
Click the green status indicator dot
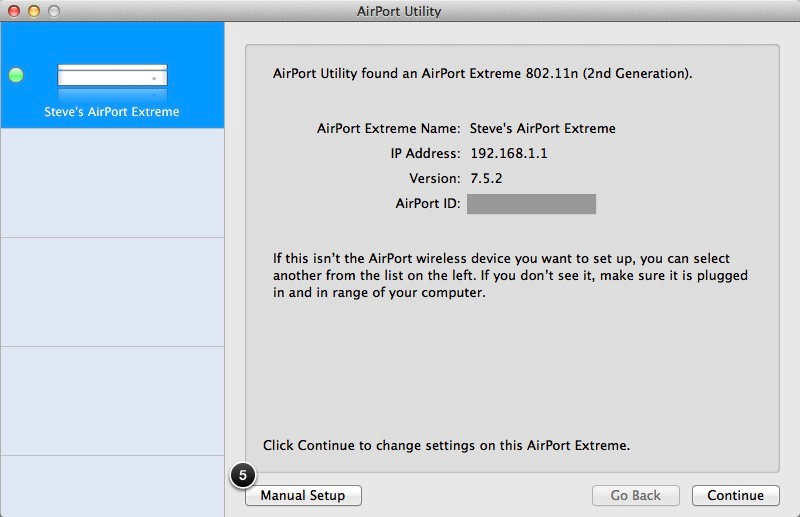point(16,76)
